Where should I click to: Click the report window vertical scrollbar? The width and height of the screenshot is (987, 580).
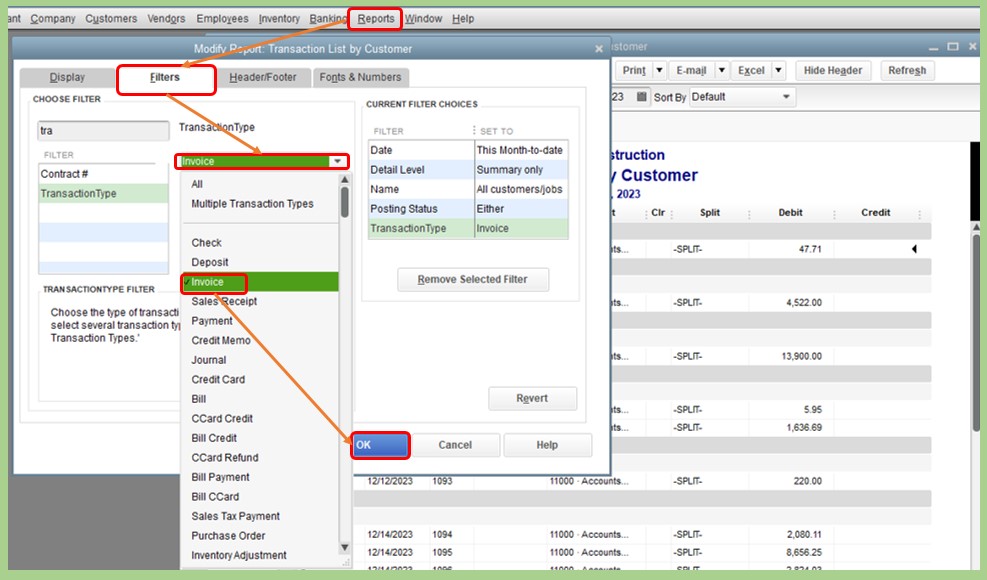point(976,334)
